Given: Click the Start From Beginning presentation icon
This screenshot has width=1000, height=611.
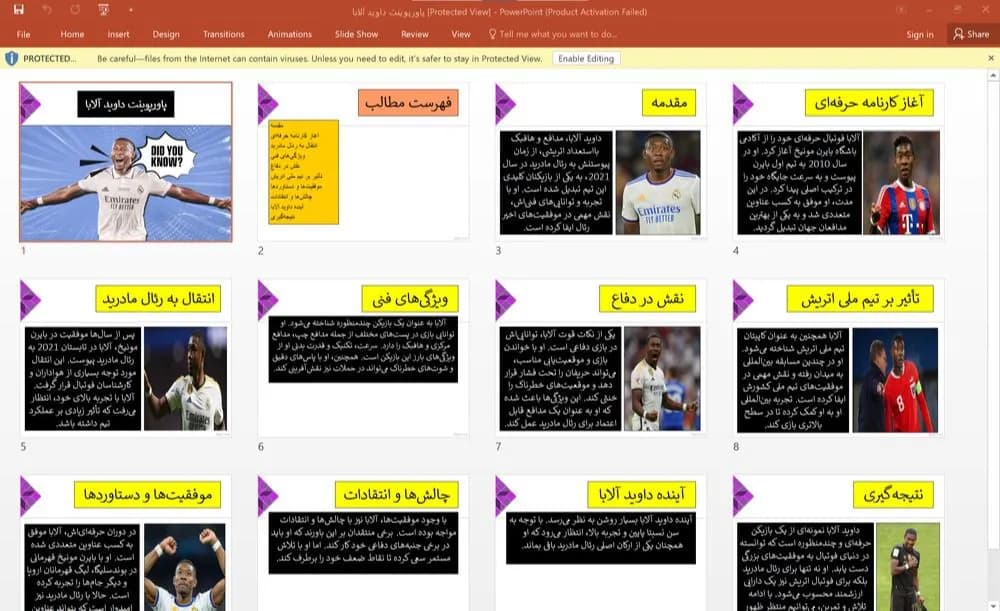Looking at the screenshot, I should coord(103,10).
